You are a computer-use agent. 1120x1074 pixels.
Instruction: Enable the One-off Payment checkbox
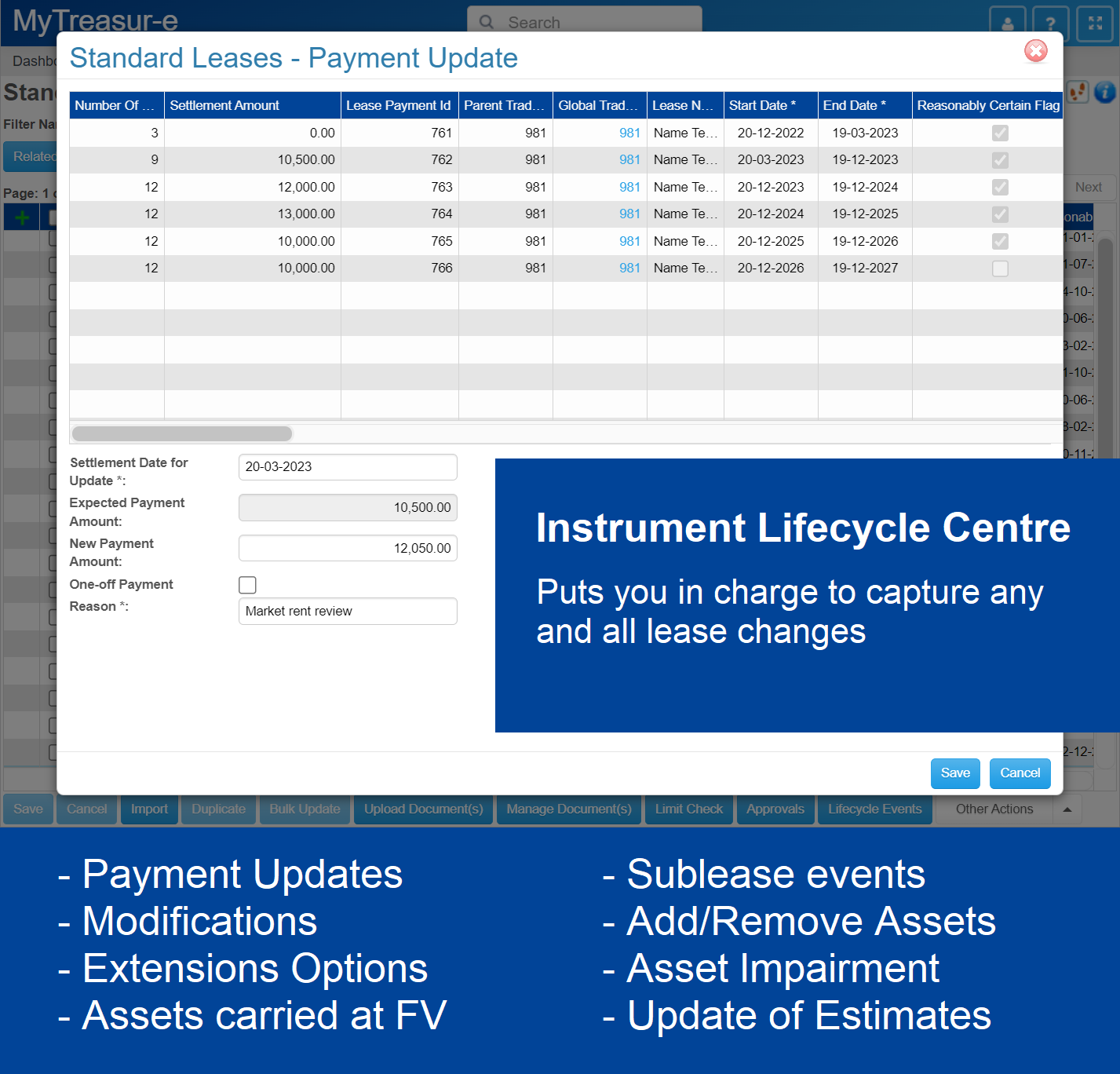point(247,585)
